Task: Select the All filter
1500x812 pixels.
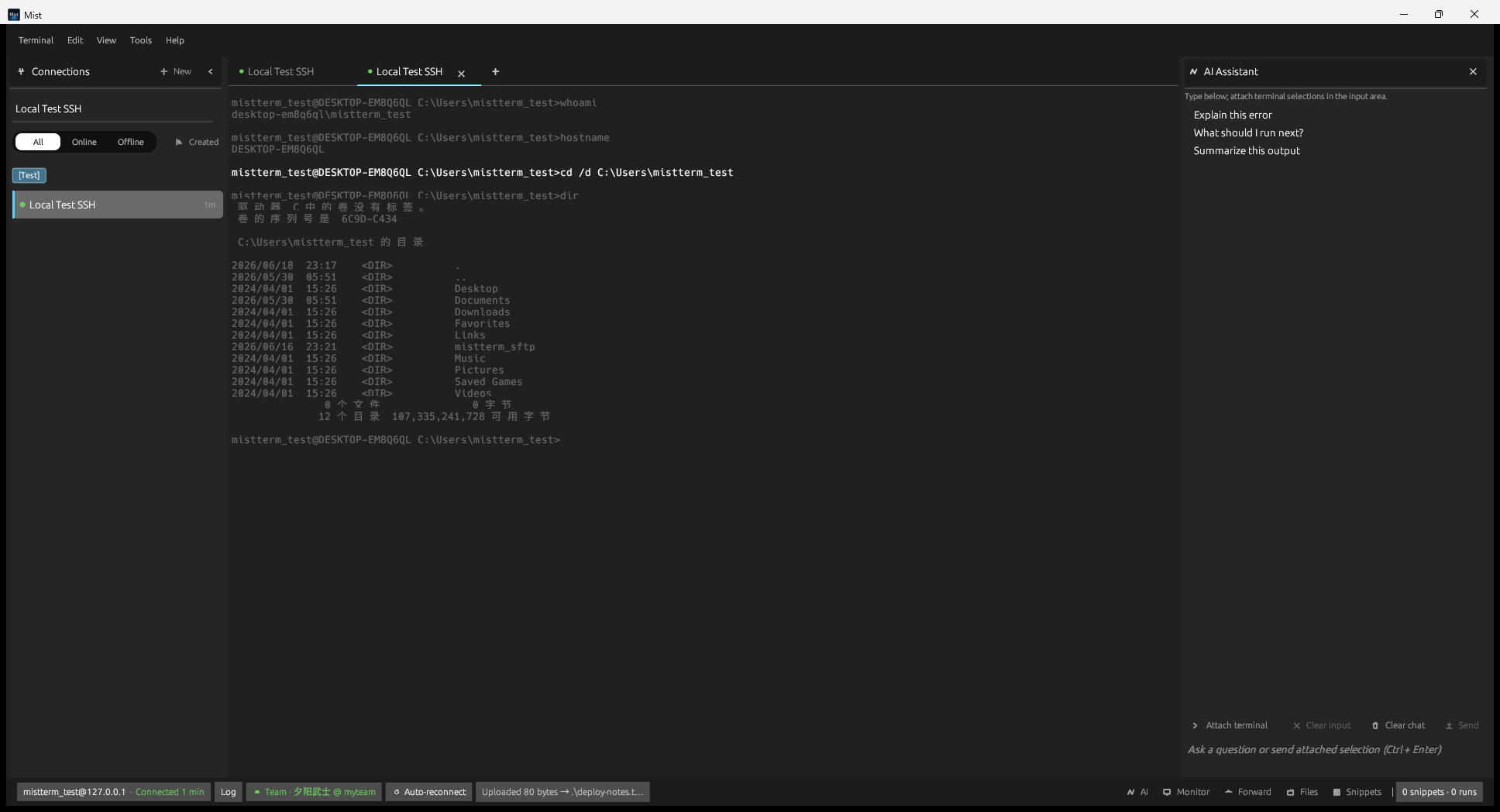Action: point(38,142)
